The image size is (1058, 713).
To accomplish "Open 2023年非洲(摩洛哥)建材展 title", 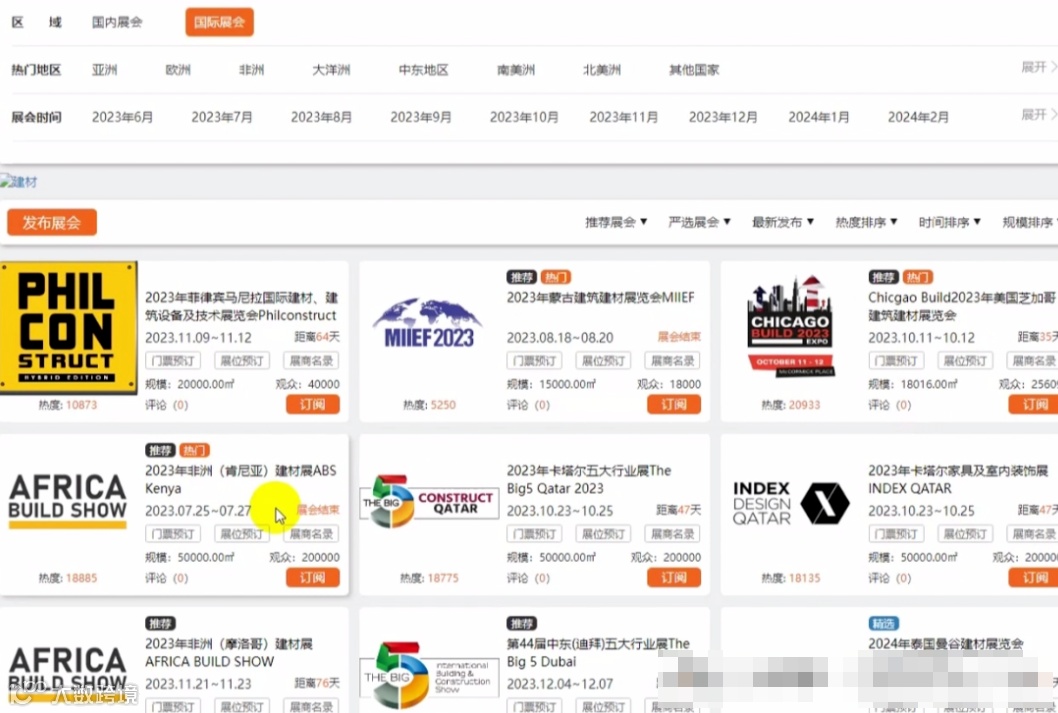I will click(229, 652).
